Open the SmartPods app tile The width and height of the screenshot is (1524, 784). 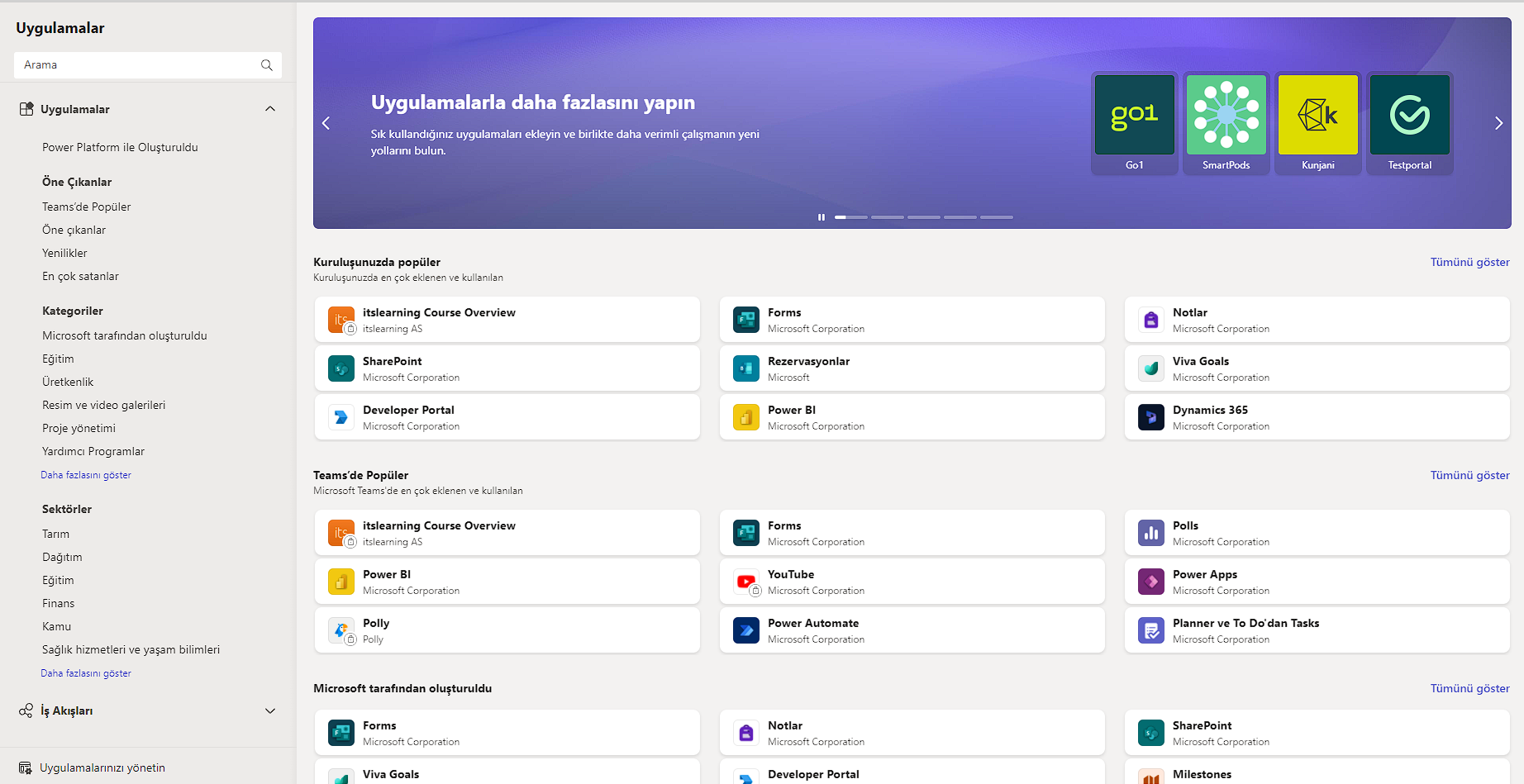pos(1226,122)
